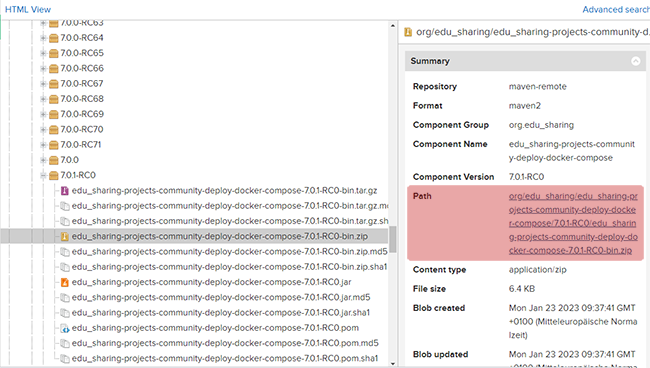Expand the 7.0.0-RC64 folder node
The height and width of the screenshot is (368, 650).
(x=43, y=38)
